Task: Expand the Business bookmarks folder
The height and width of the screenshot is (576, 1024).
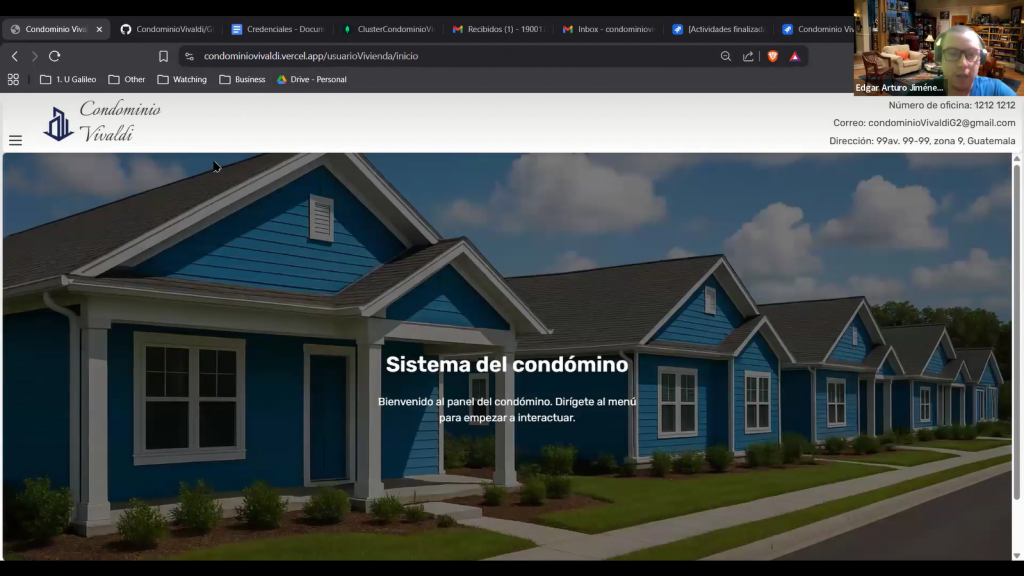Action: pyautogui.click(x=242, y=79)
